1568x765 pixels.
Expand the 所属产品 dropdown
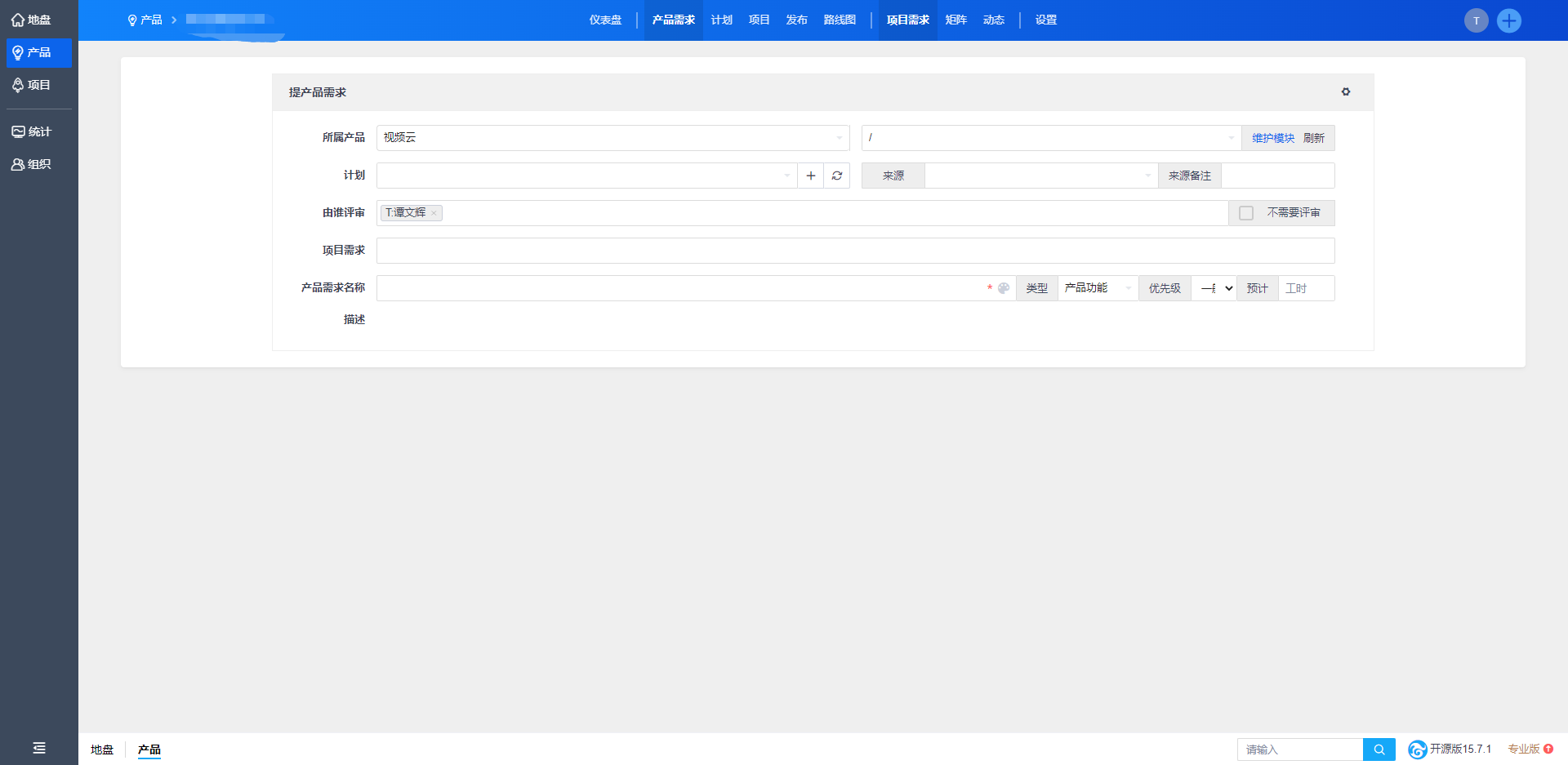[x=612, y=138]
